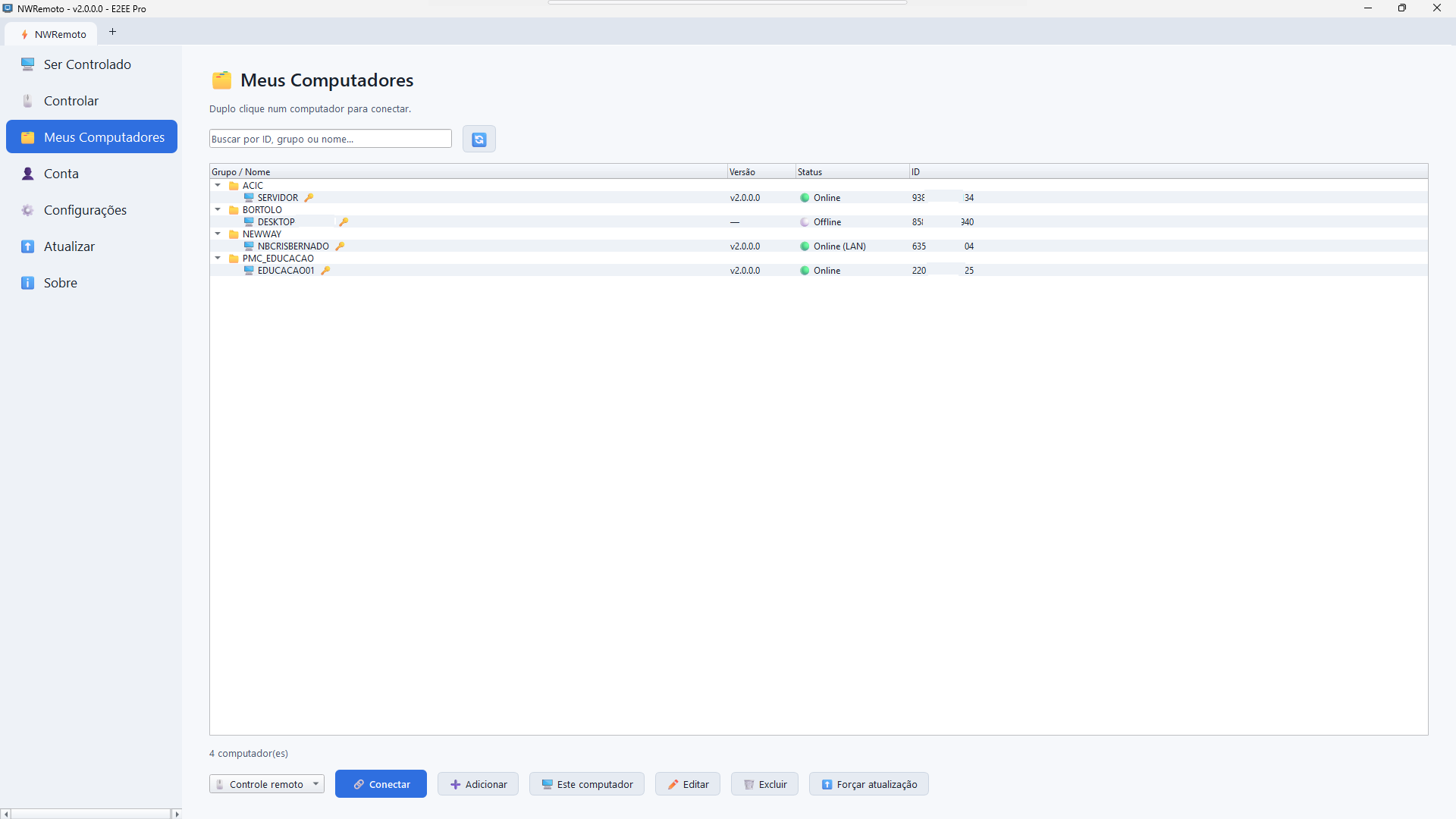Open a new tab with the plus button
Image resolution: width=1456 pixels, height=819 pixels.
click(x=112, y=32)
